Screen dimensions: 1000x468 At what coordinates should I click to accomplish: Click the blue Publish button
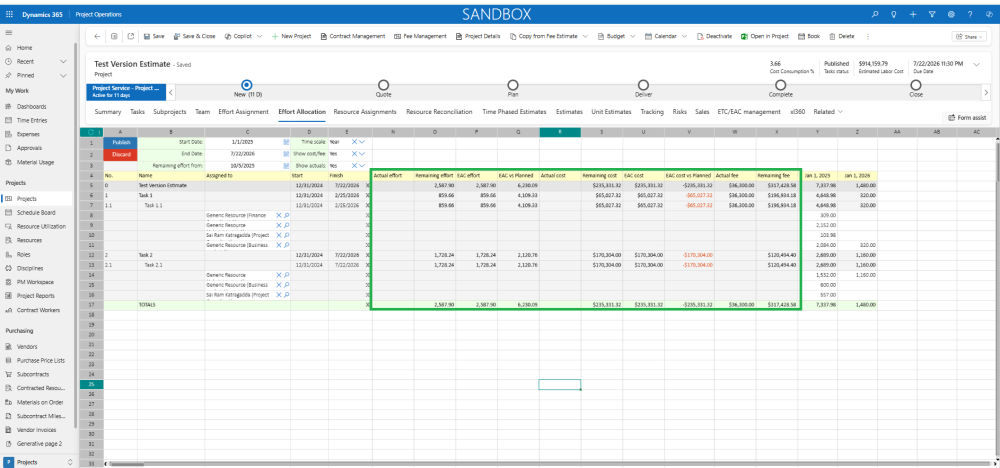click(120, 142)
